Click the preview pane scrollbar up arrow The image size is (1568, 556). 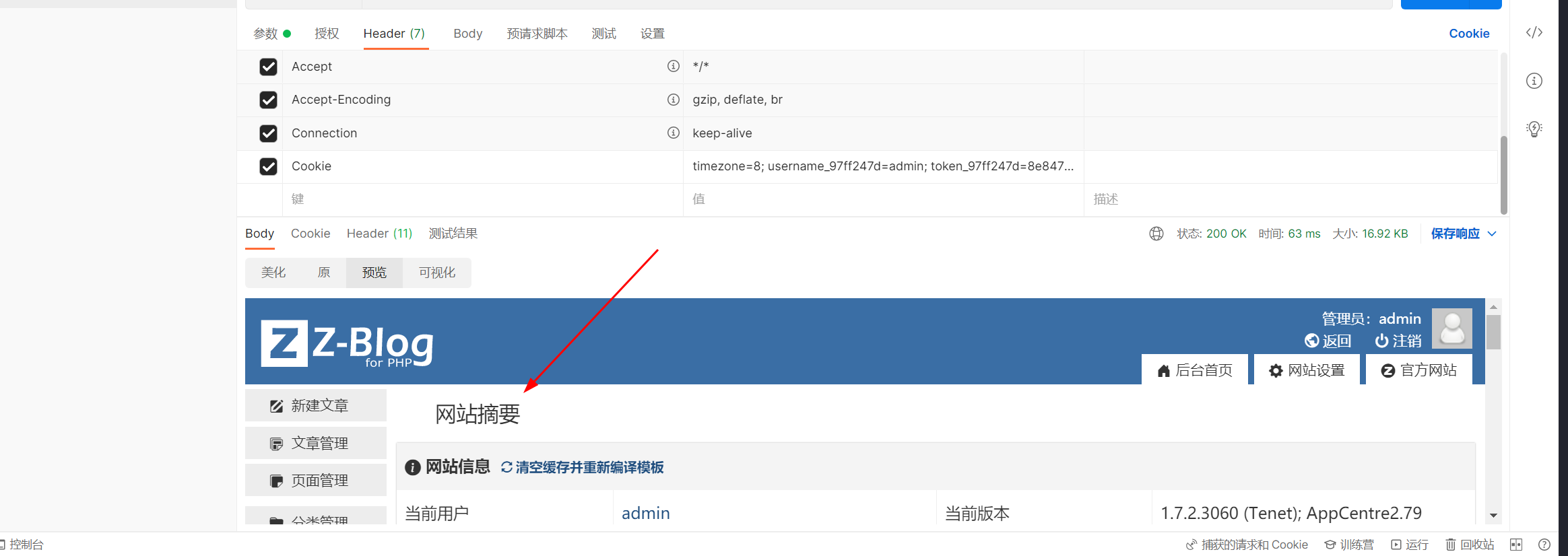click(1493, 306)
